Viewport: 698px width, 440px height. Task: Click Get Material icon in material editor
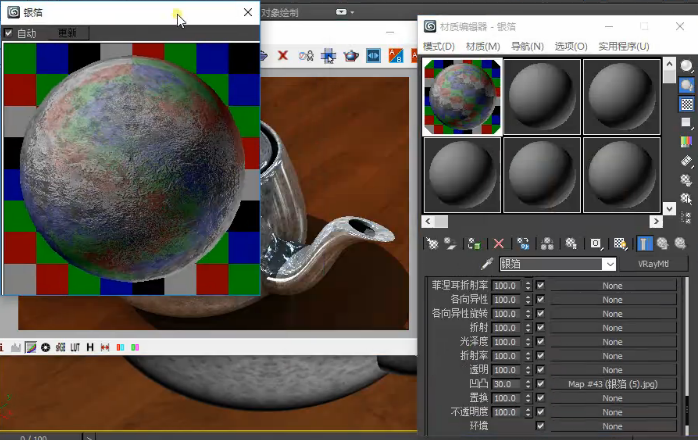tap(432, 244)
